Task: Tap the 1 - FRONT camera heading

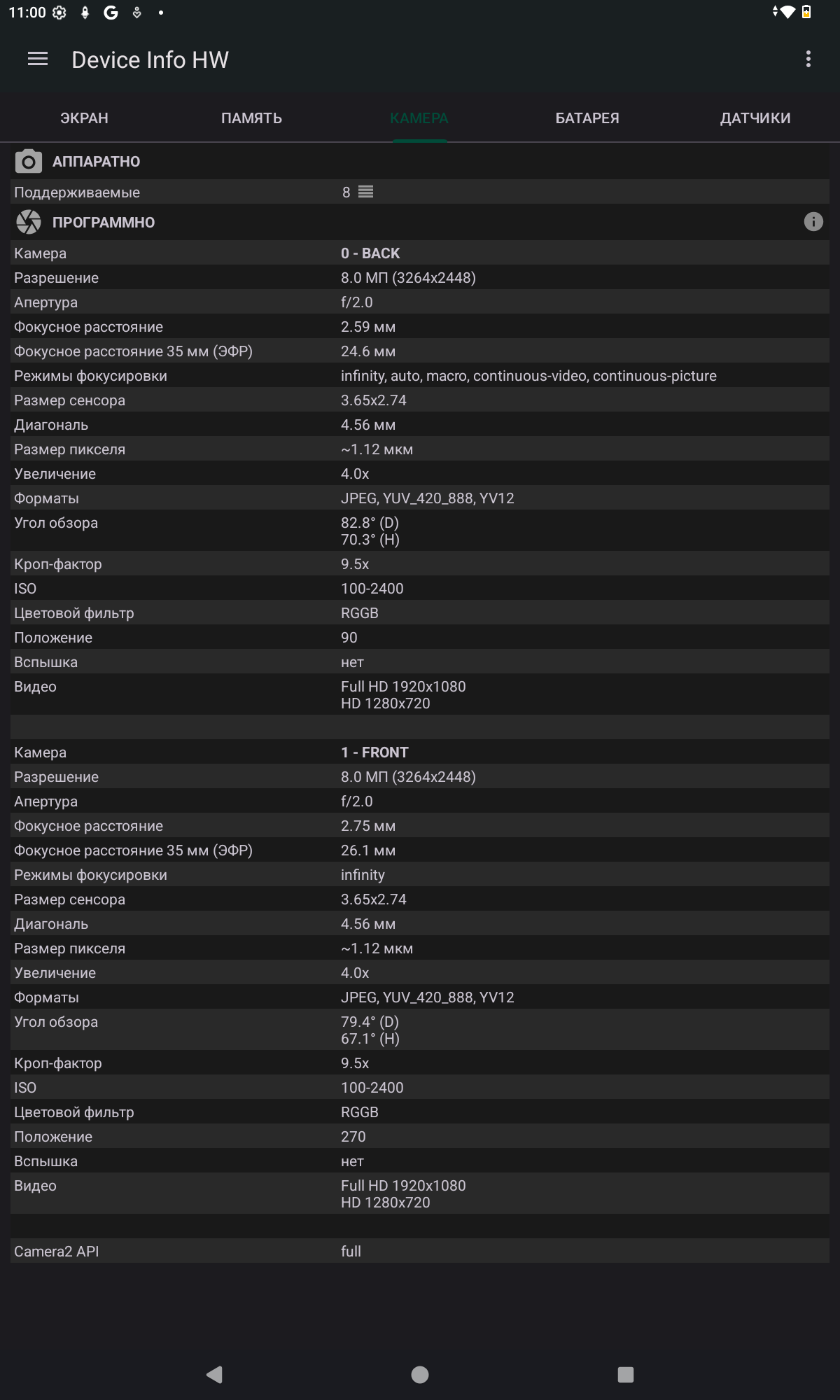Action: click(x=374, y=752)
